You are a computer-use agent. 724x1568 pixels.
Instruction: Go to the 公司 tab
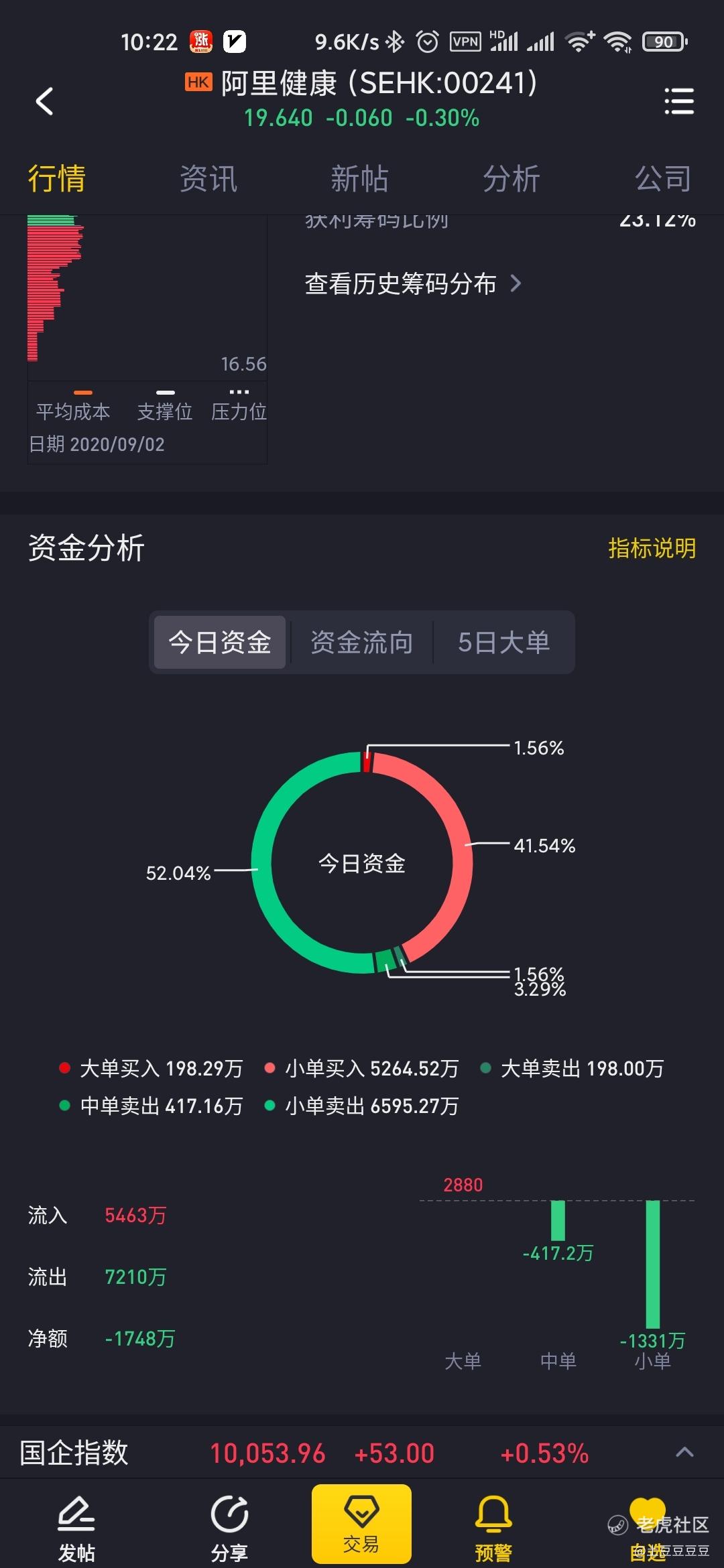(663, 179)
